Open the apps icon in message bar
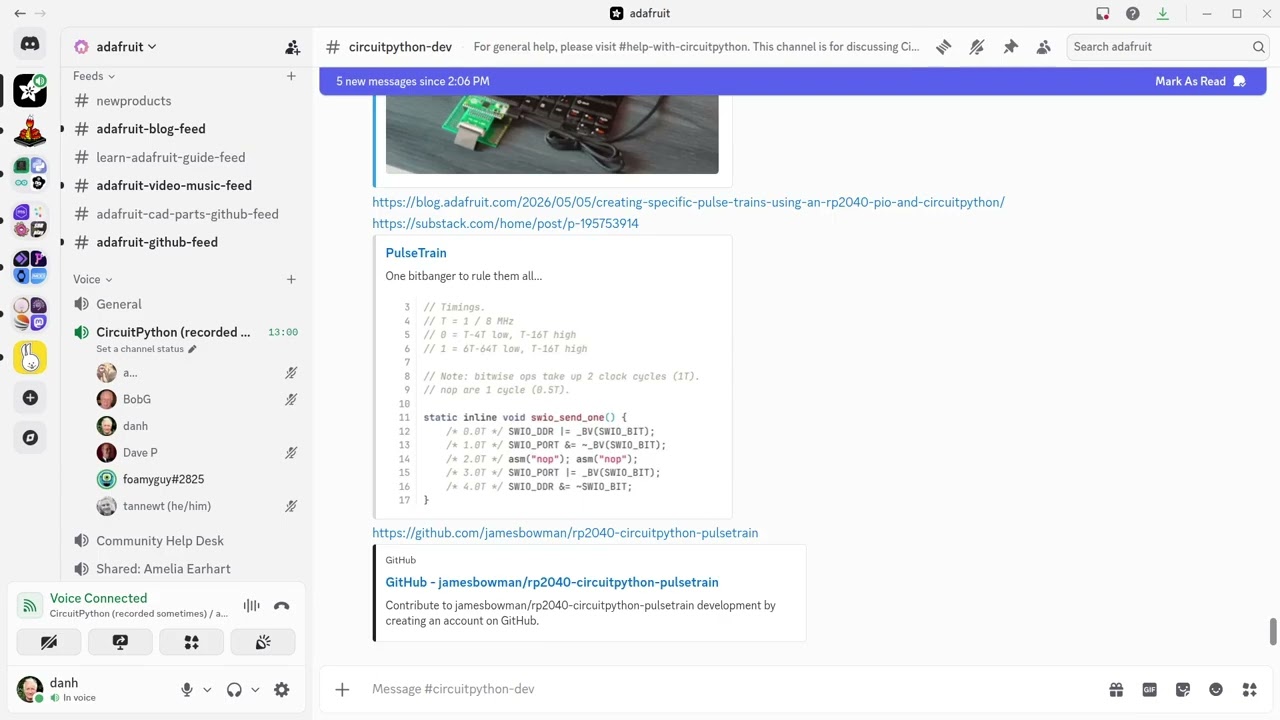This screenshot has height=720, width=1280. 1249,689
